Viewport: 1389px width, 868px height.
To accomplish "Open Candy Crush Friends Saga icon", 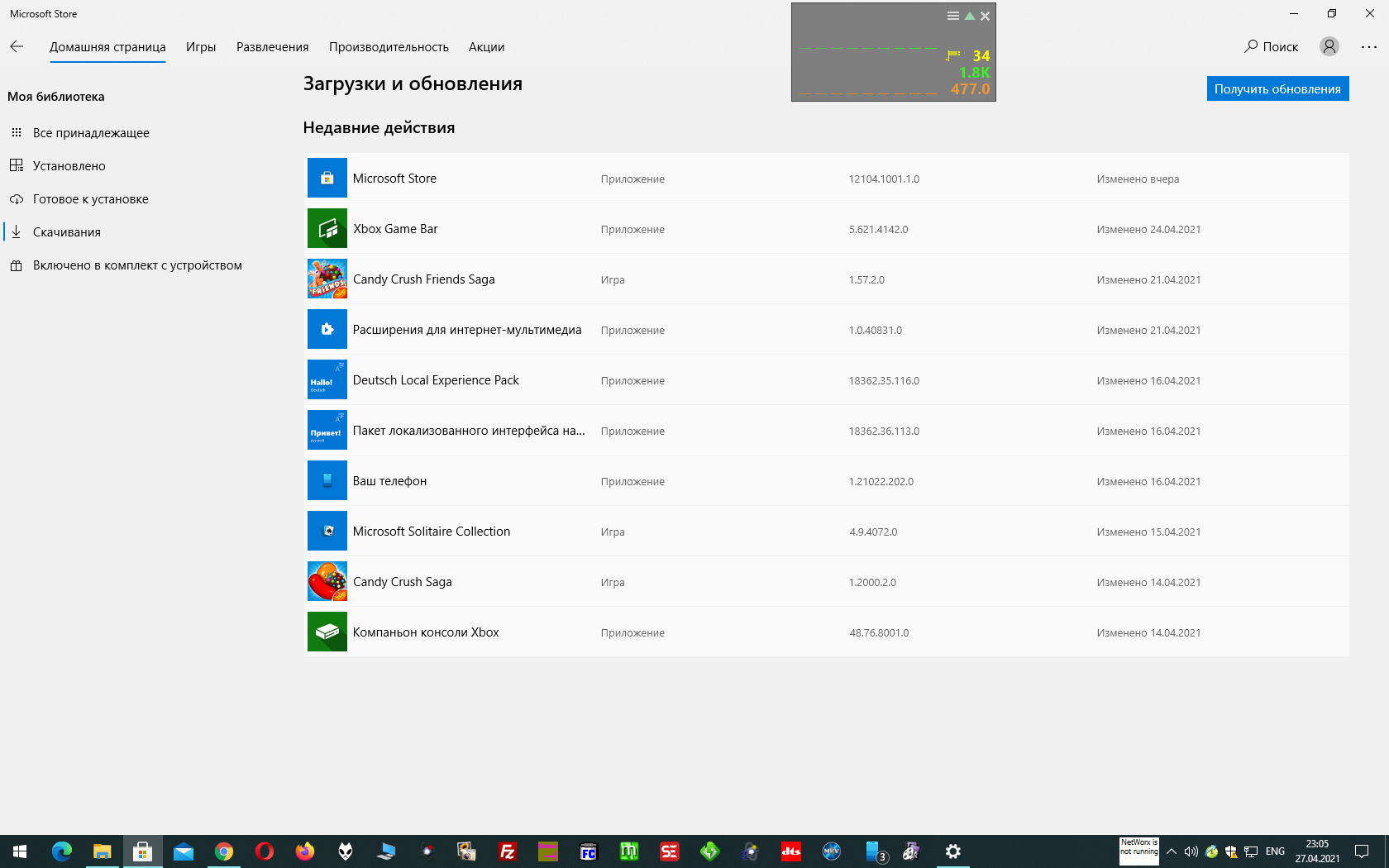I will click(x=327, y=279).
